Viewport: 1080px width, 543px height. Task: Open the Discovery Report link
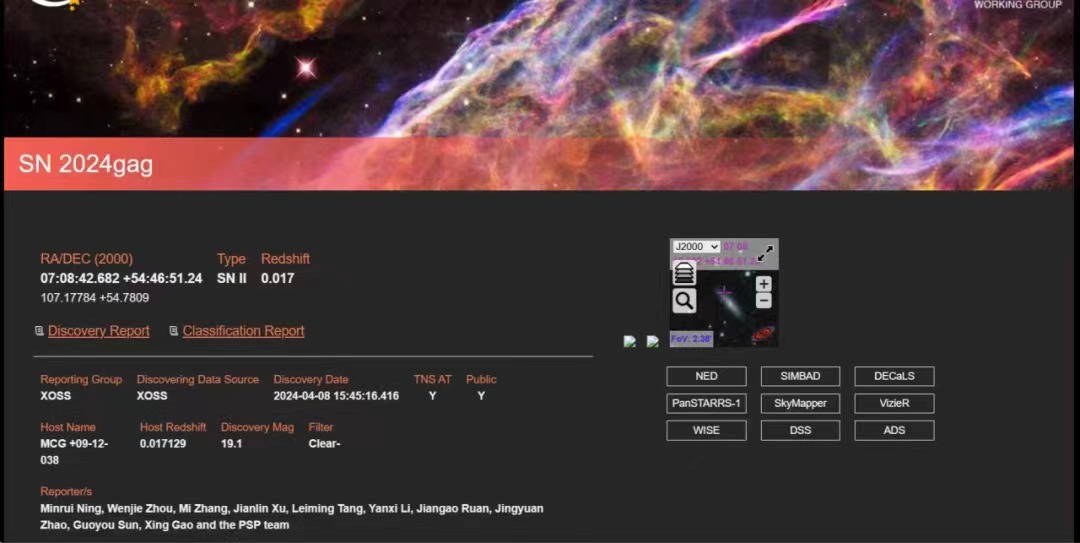98,331
